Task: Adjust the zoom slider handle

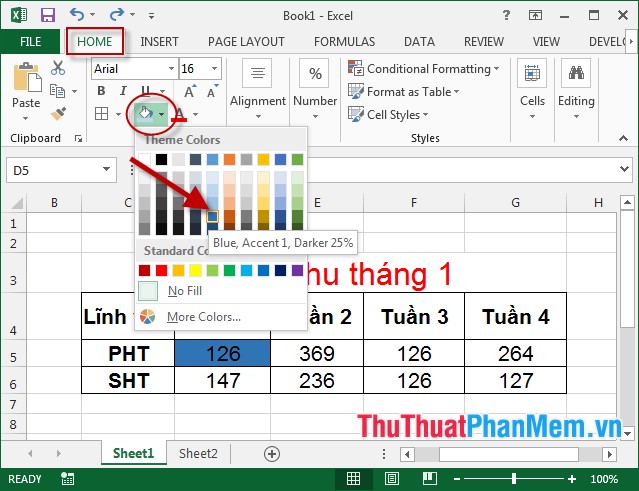Action: click(514, 479)
